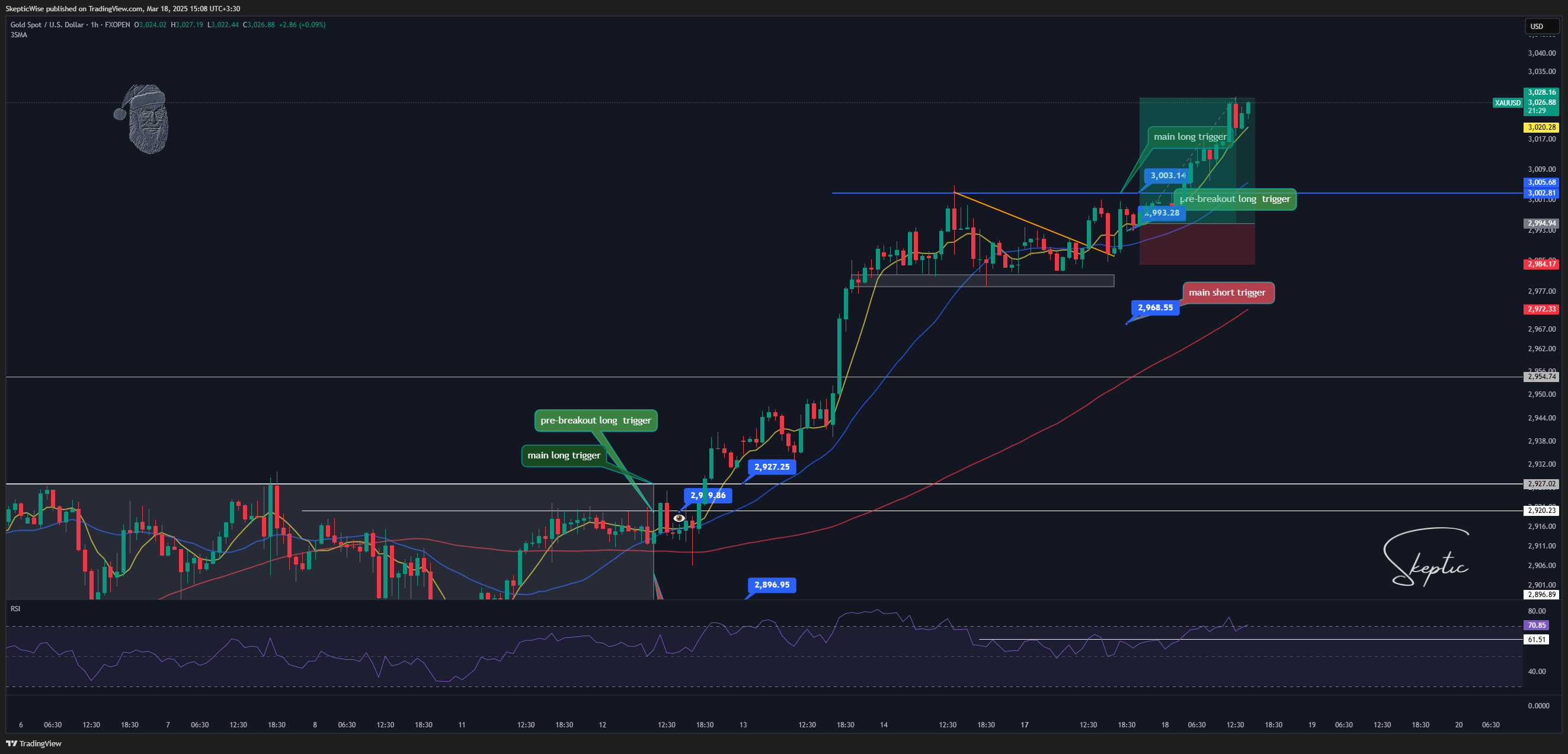Click the 2,927.25 price callout

coord(771,467)
